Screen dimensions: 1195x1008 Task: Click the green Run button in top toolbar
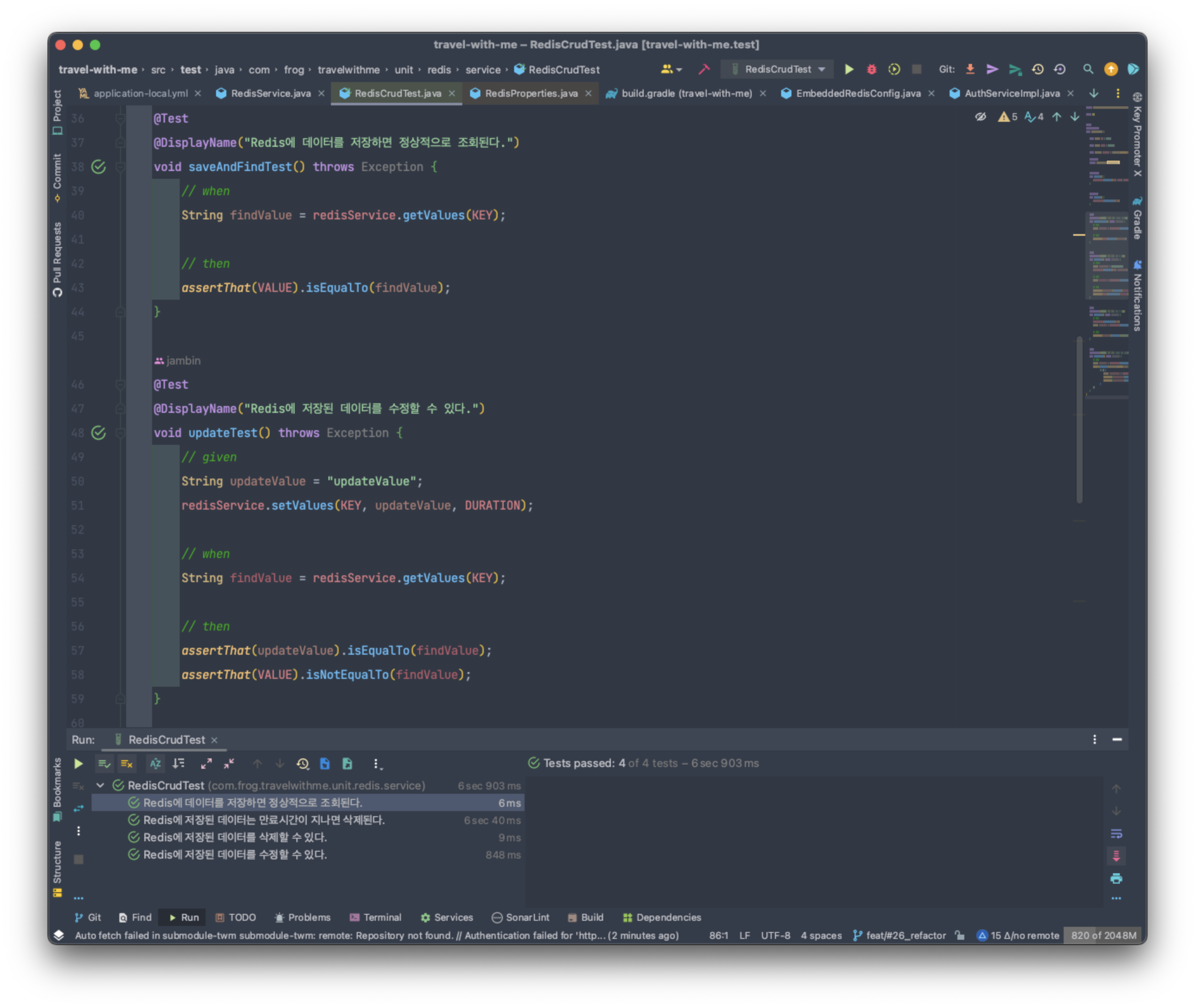point(849,69)
